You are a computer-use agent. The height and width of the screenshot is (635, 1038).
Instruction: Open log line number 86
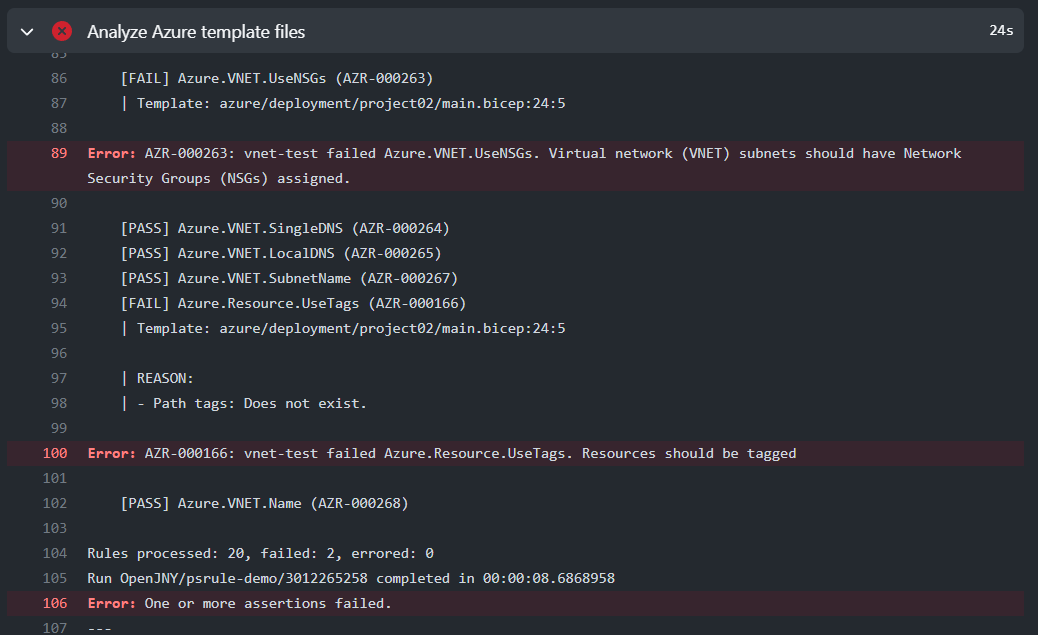[x=59, y=78]
